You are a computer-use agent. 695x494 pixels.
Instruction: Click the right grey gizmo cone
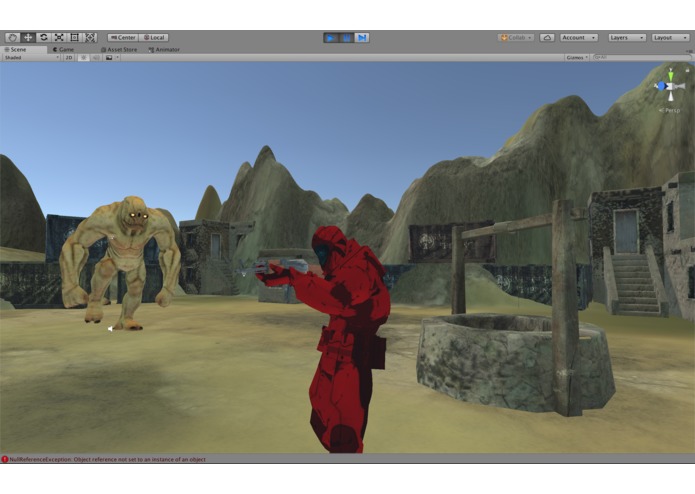pyautogui.click(x=680, y=86)
